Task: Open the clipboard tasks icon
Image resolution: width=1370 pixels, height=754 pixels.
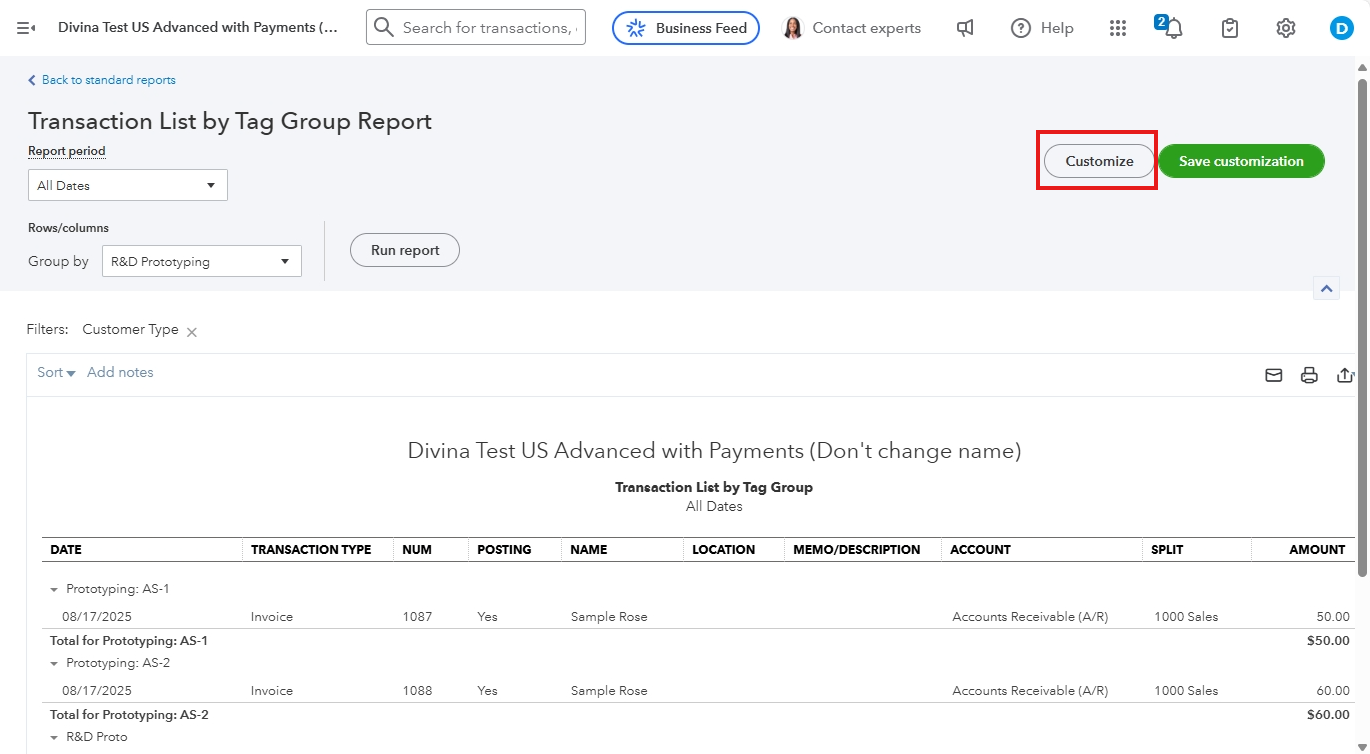Action: pyautogui.click(x=1230, y=28)
